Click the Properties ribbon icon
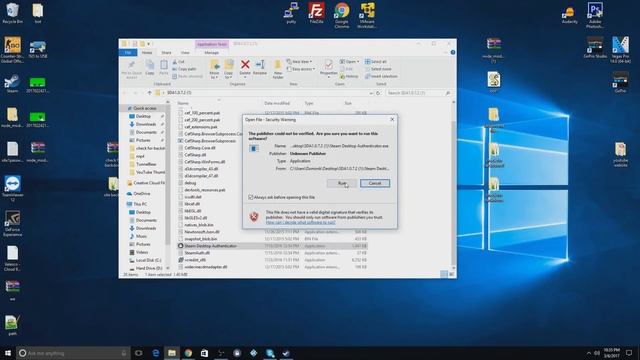640x360 pixels. (x=329, y=68)
